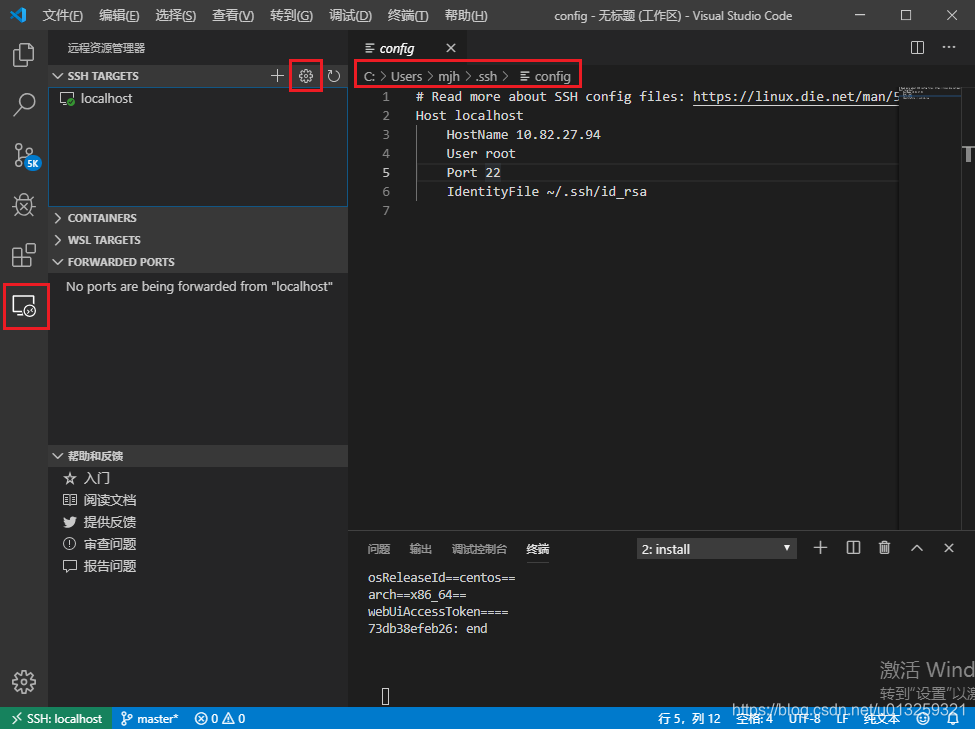Close the terminal panel

(x=948, y=548)
